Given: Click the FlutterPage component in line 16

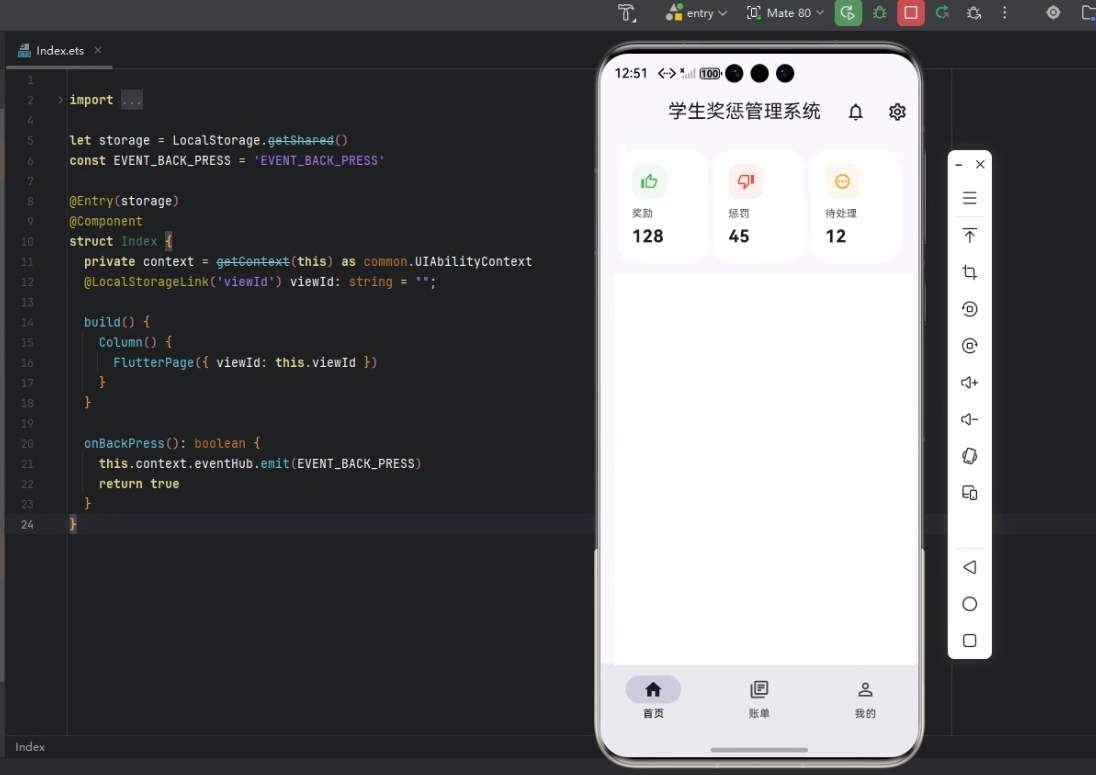Looking at the screenshot, I should tap(153, 363).
